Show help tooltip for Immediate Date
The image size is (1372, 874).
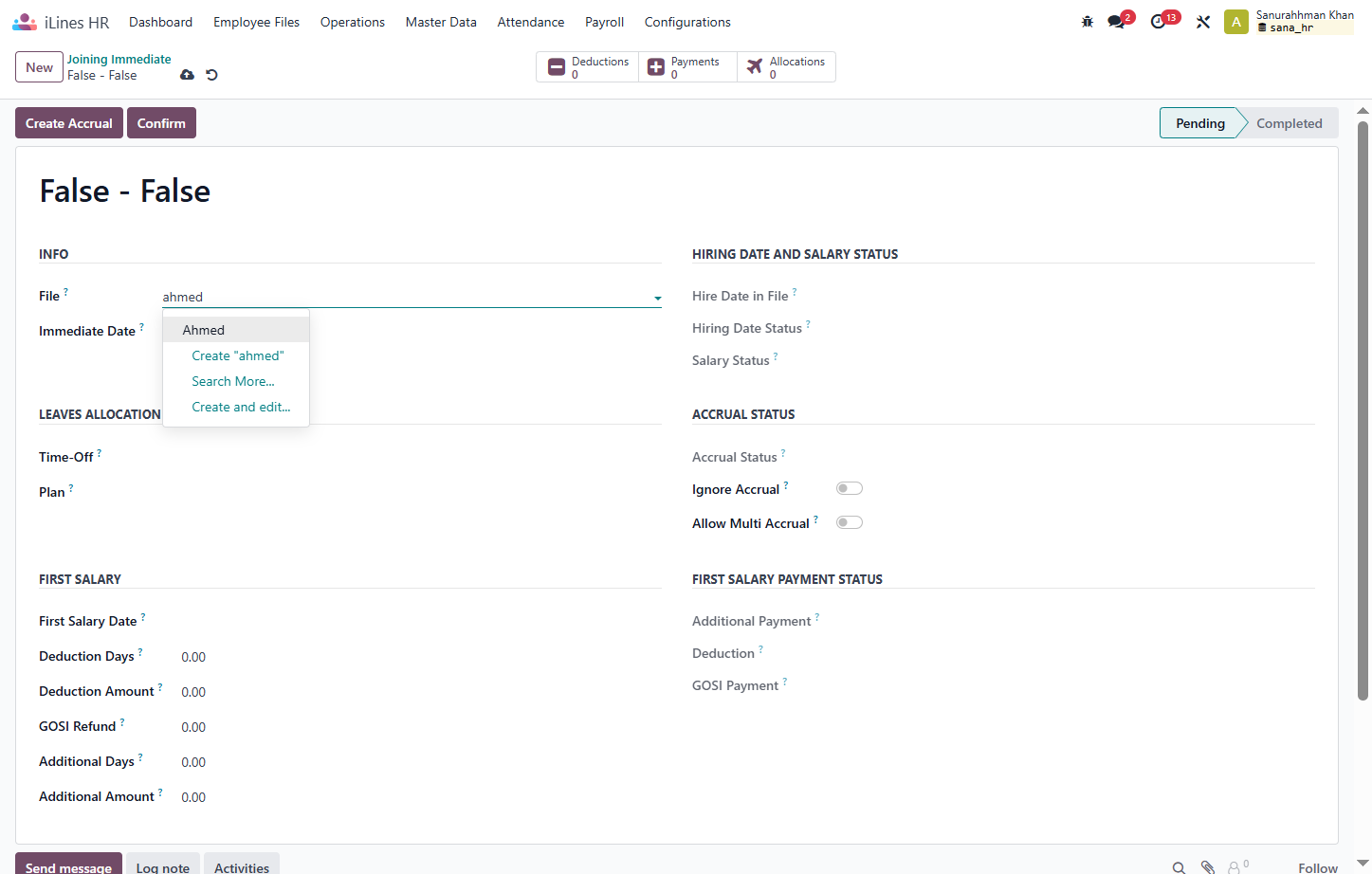tap(141, 327)
